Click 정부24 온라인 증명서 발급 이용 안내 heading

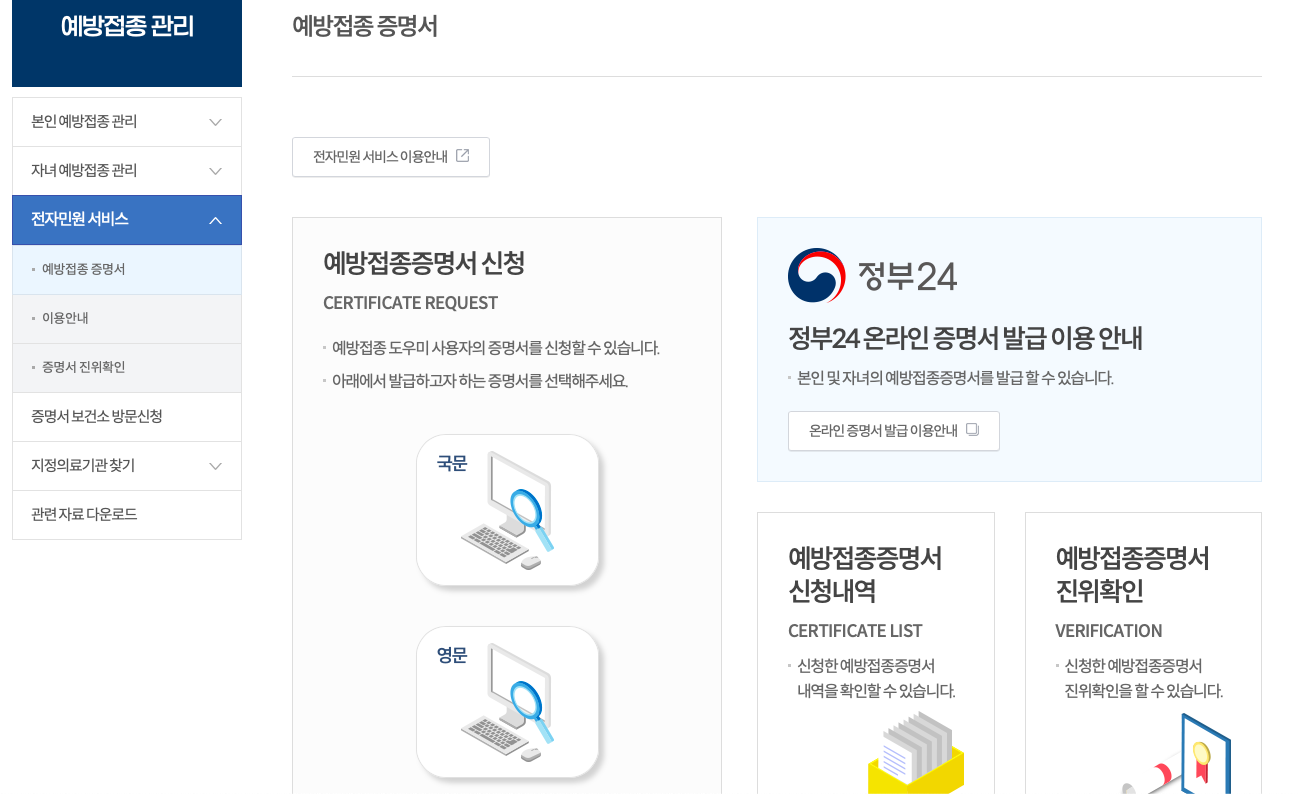click(965, 338)
